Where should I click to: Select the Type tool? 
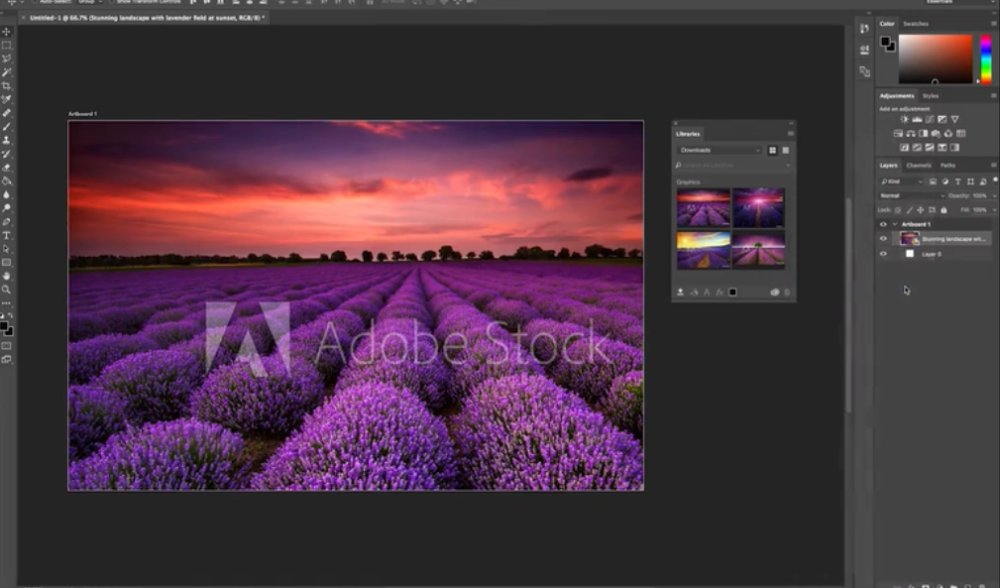[x=6, y=235]
